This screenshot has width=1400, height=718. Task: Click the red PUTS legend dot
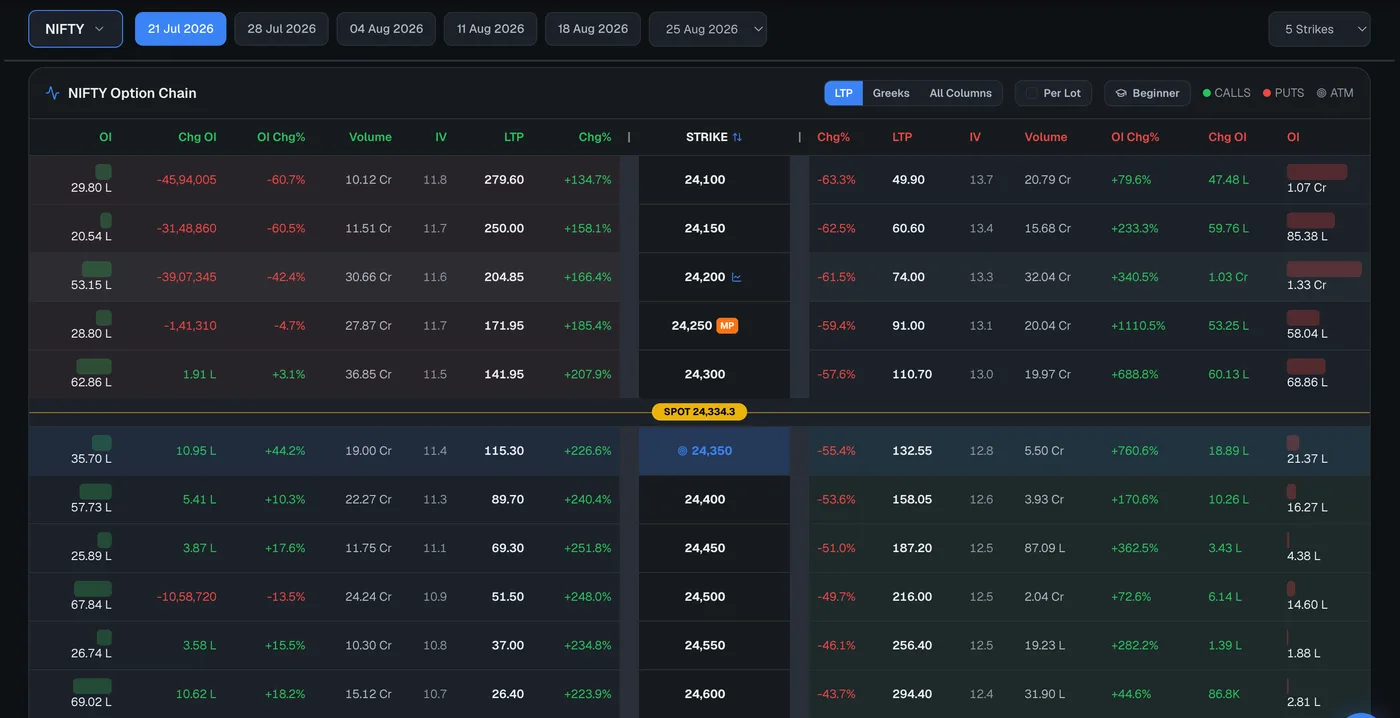click(1267, 93)
